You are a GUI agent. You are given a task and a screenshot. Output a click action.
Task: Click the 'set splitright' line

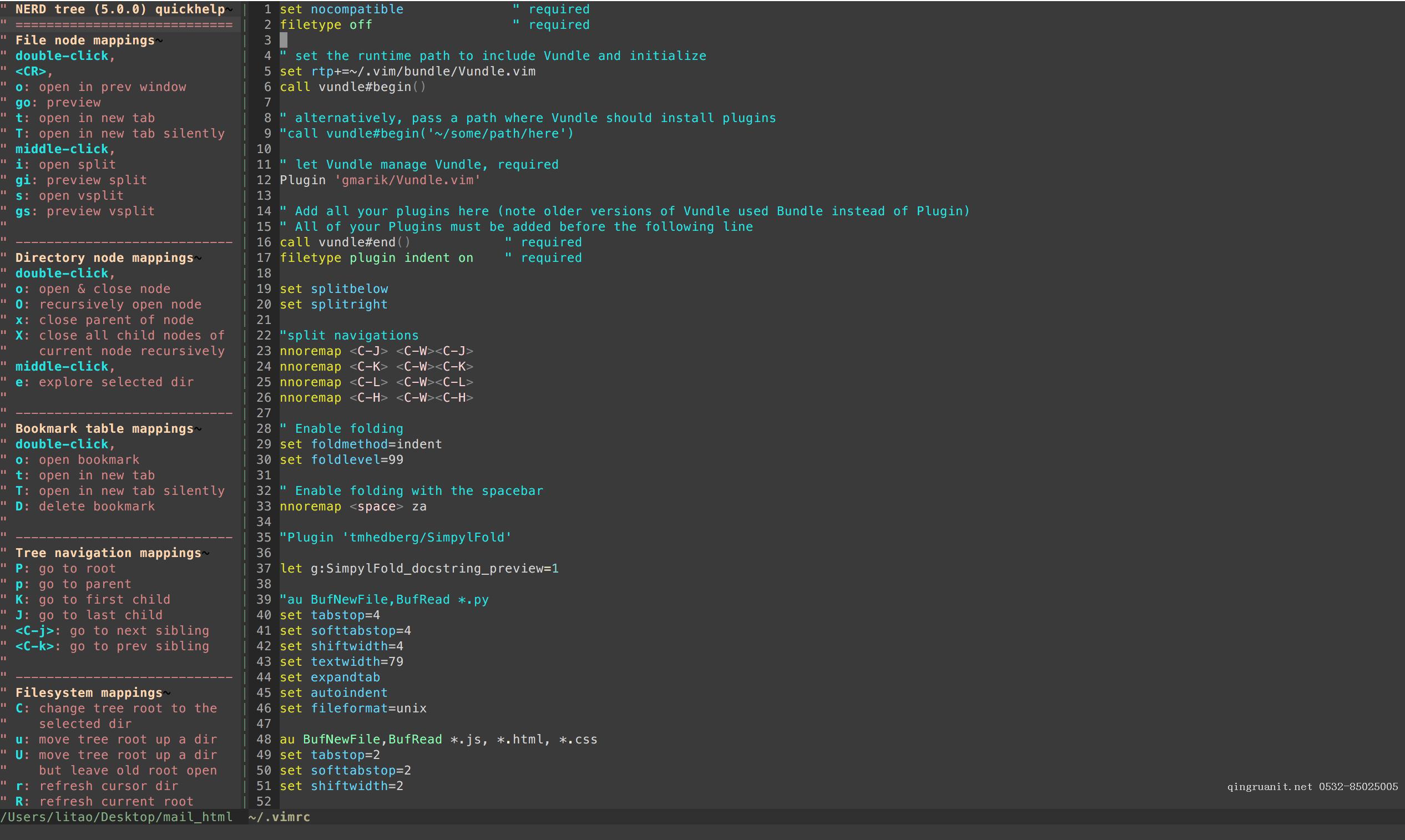[x=333, y=304]
